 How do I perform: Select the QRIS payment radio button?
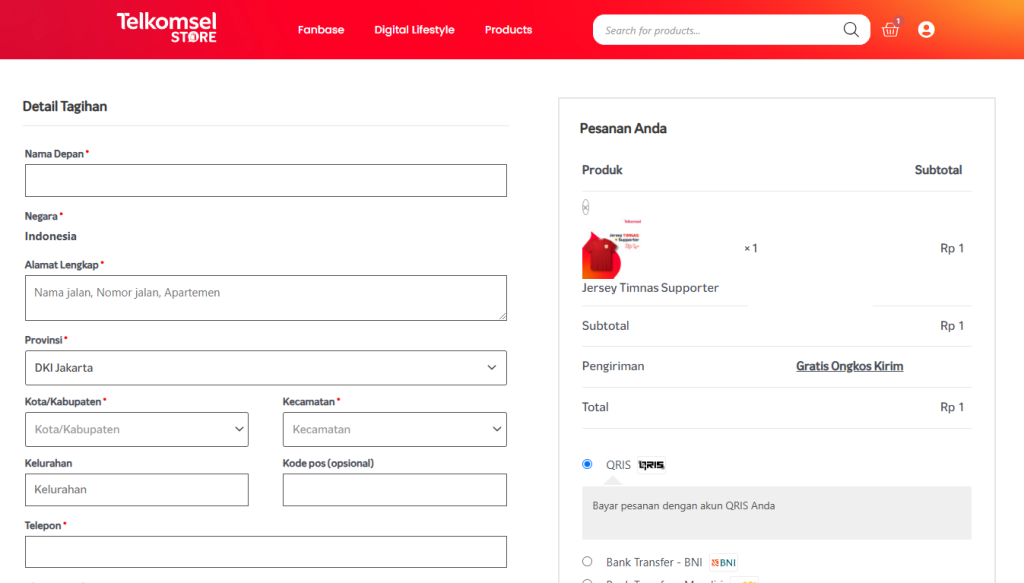click(x=587, y=464)
